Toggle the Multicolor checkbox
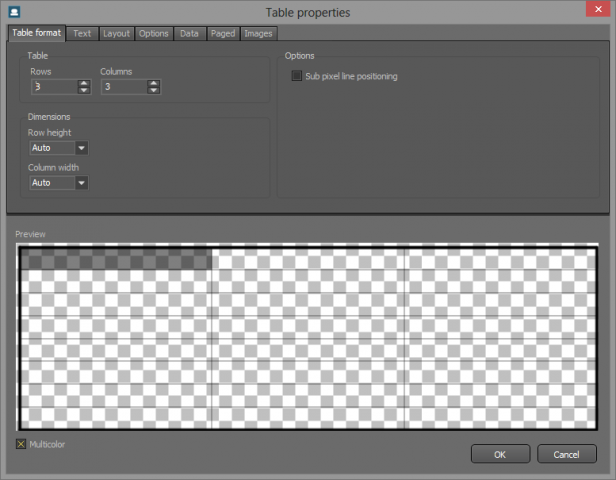616x480 pixels. click(x=21, y=444)
